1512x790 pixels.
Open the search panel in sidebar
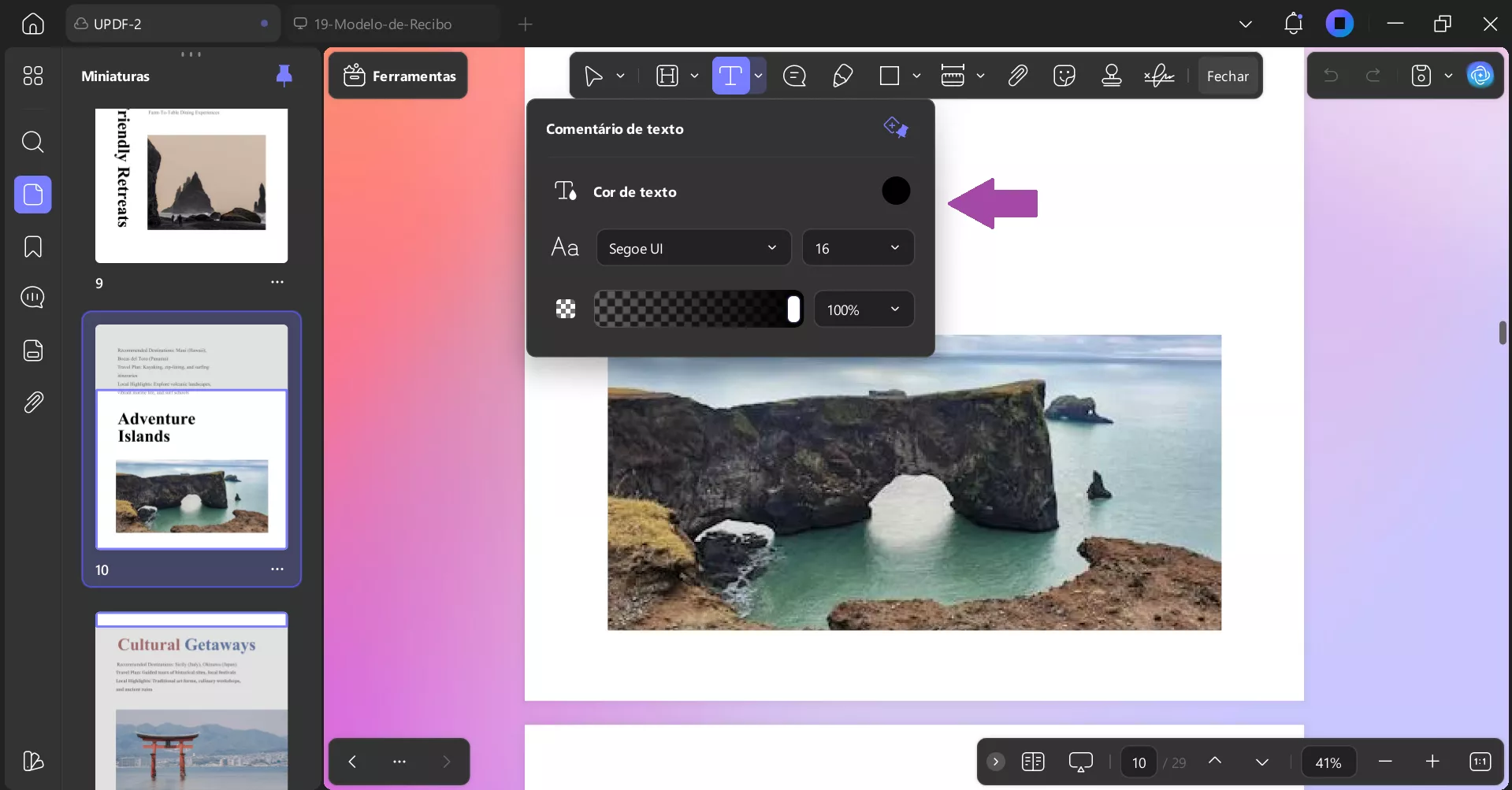(33, 142)
